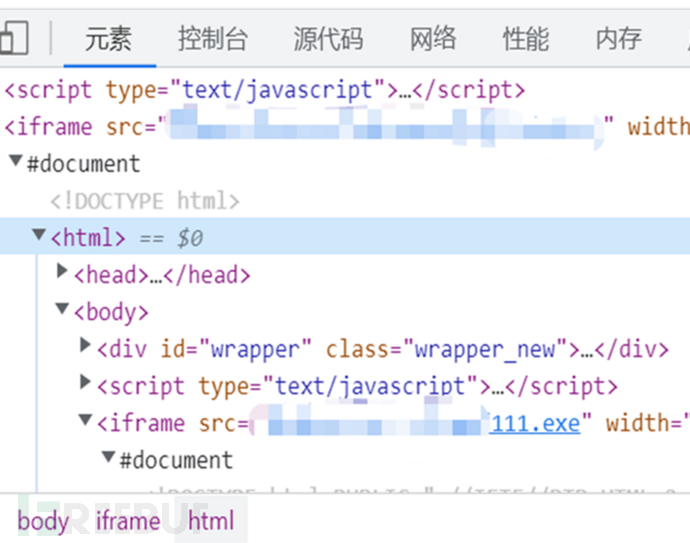Click the id="wrapper" attribute value
690x543 pixels.
click(x=255, y=350)
